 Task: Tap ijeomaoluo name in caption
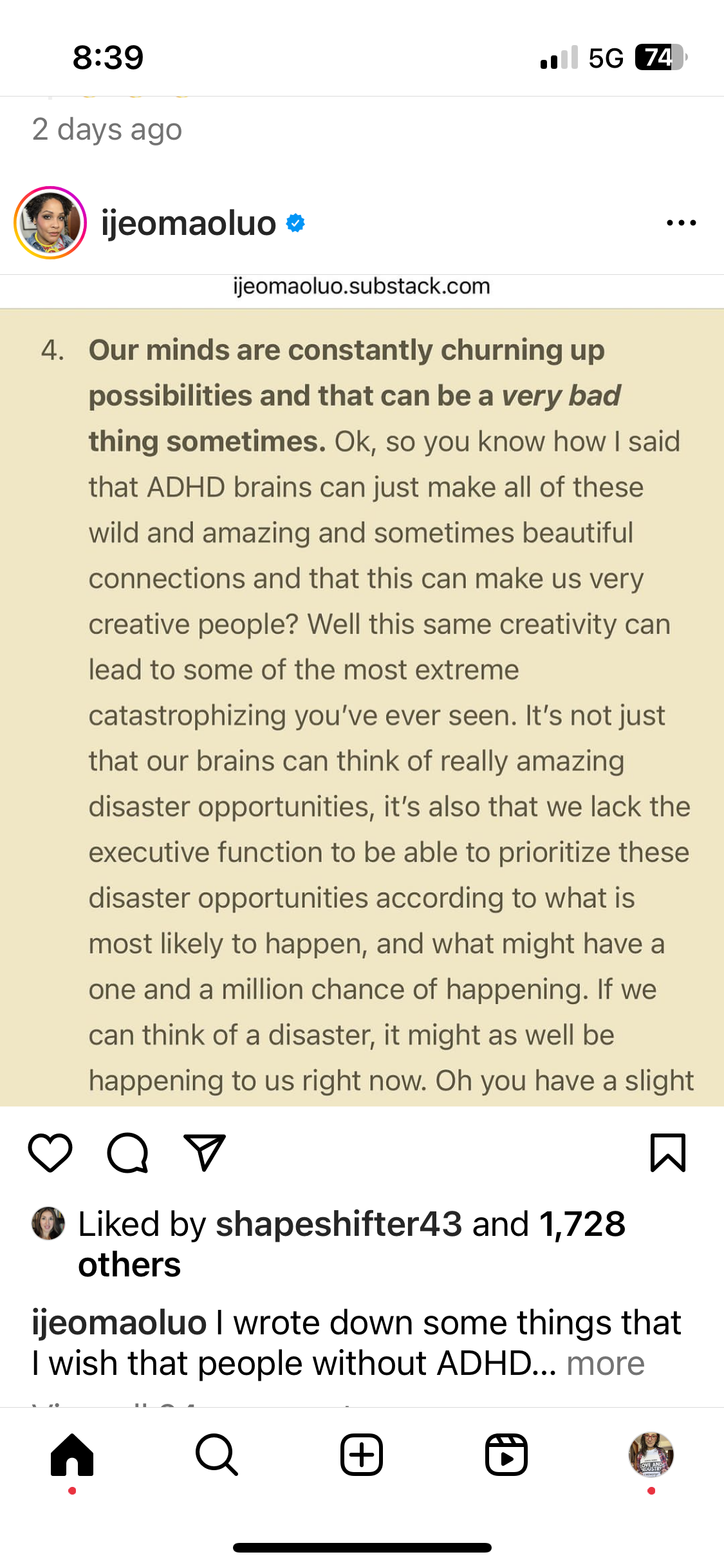[119, 1323]
